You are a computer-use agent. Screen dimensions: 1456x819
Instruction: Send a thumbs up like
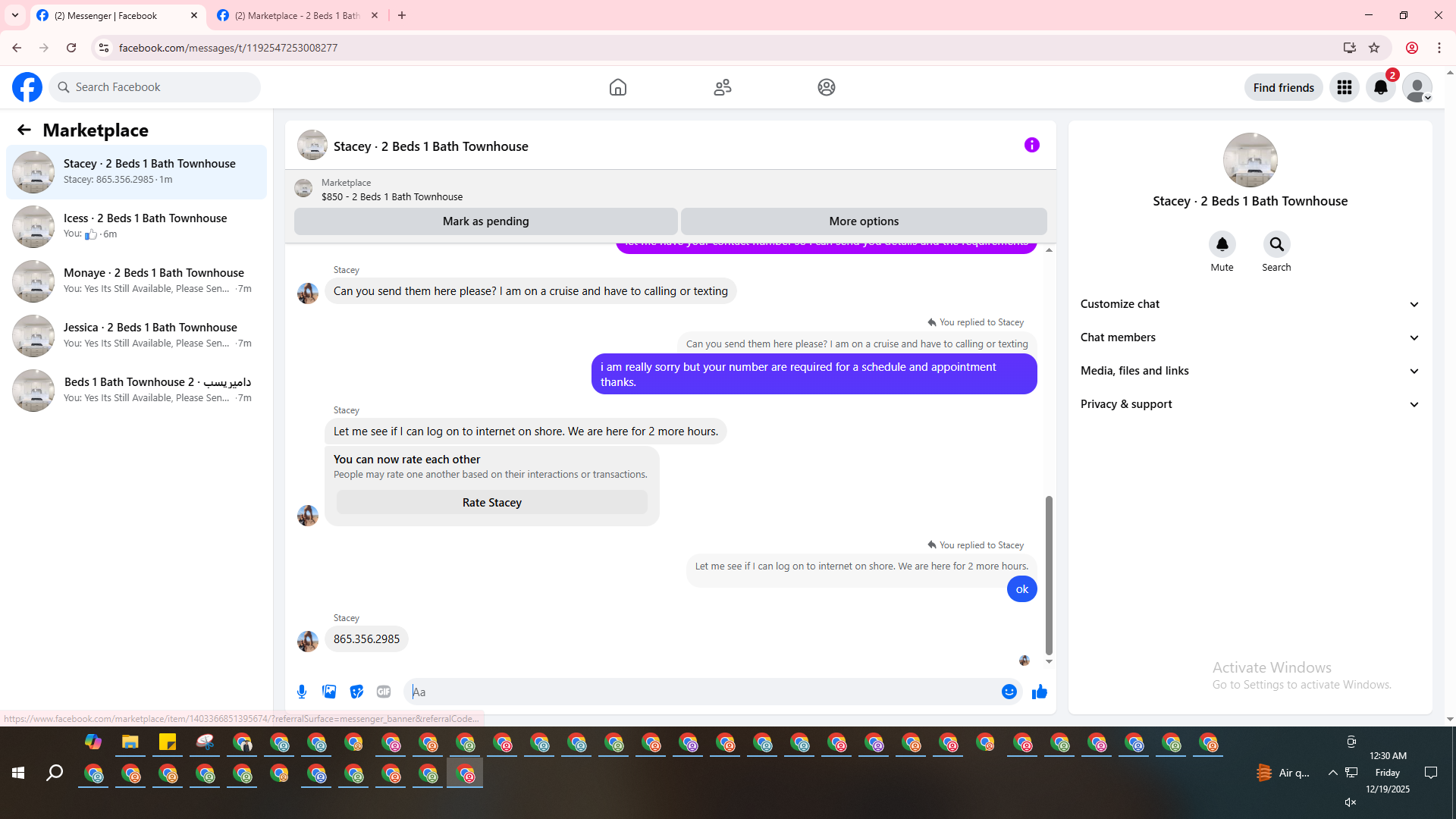tap(1040, 692)
